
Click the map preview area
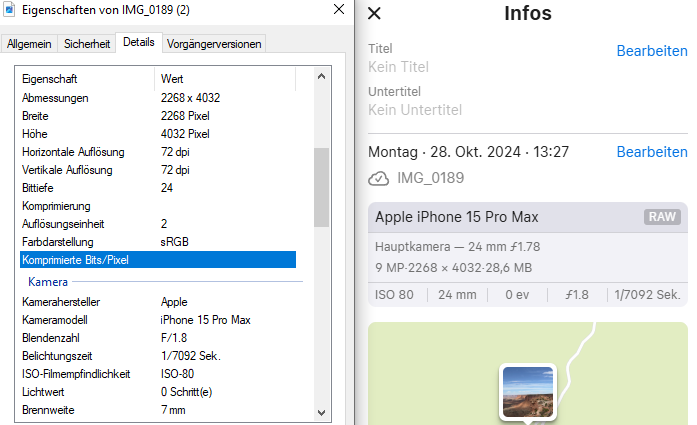[x=620, y=370]
